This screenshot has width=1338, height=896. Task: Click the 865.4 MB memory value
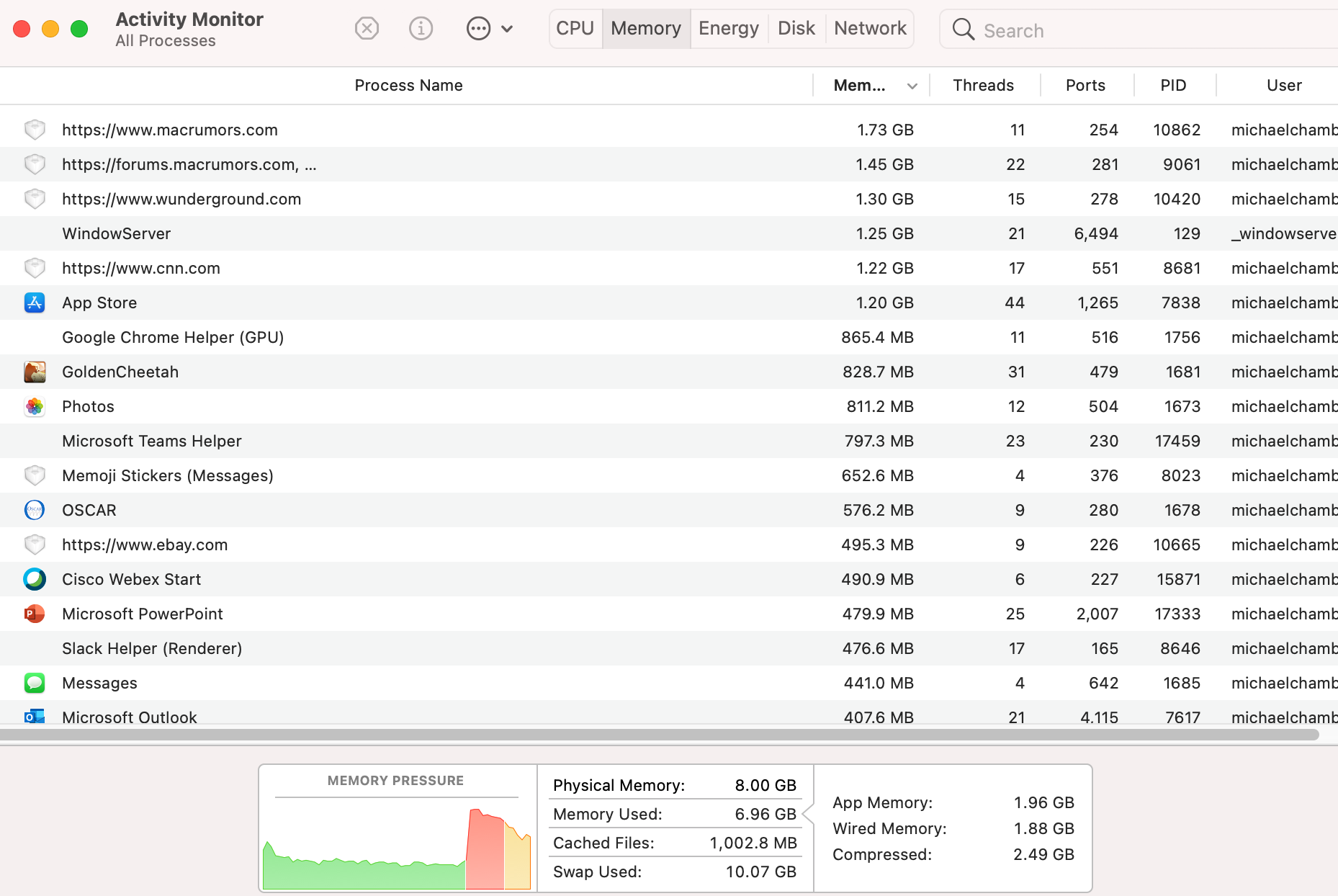[x=877, y=337]
